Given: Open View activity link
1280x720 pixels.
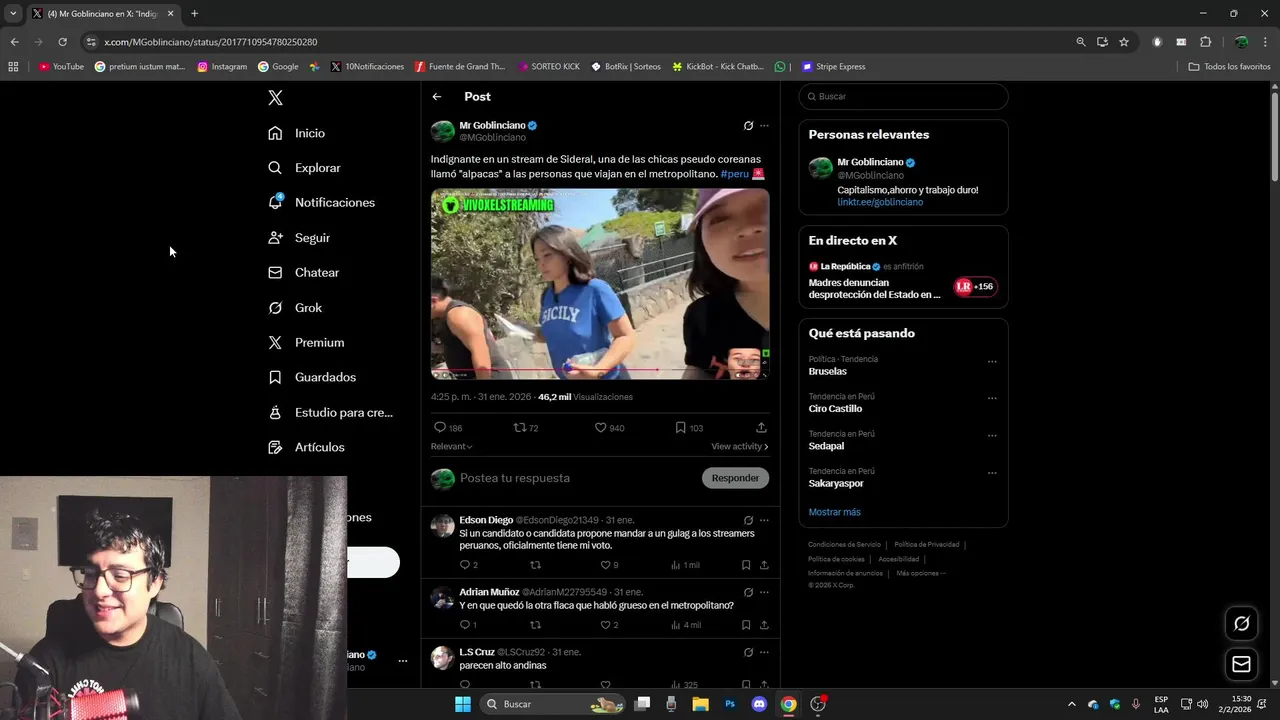Looking at the screenshot, I should point(740,447).
